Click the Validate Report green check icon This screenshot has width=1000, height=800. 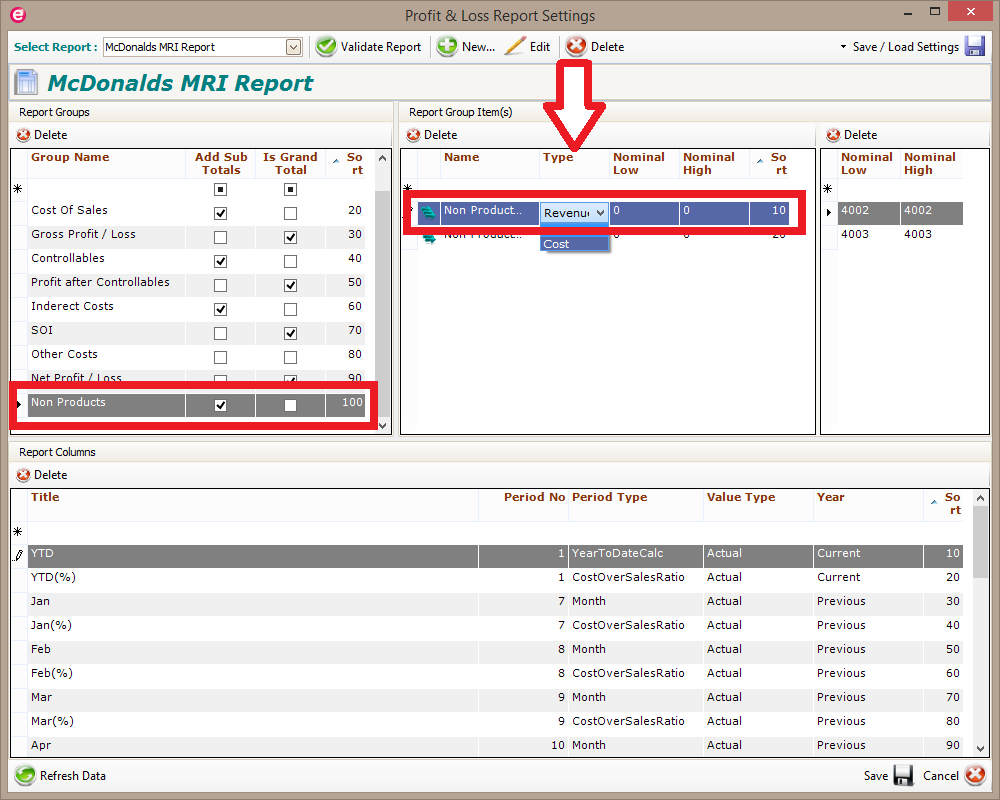326,47
